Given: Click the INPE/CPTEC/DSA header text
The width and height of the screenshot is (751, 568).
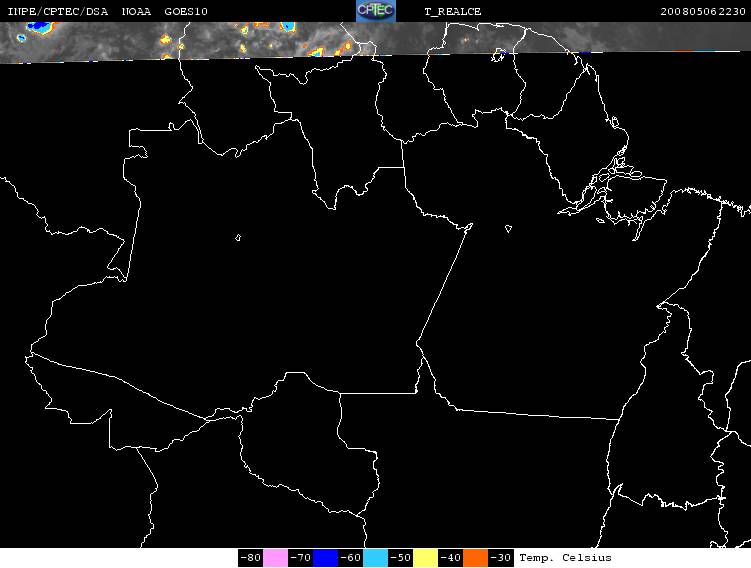Looking at the screenshot, I should [x=58, y=11].
